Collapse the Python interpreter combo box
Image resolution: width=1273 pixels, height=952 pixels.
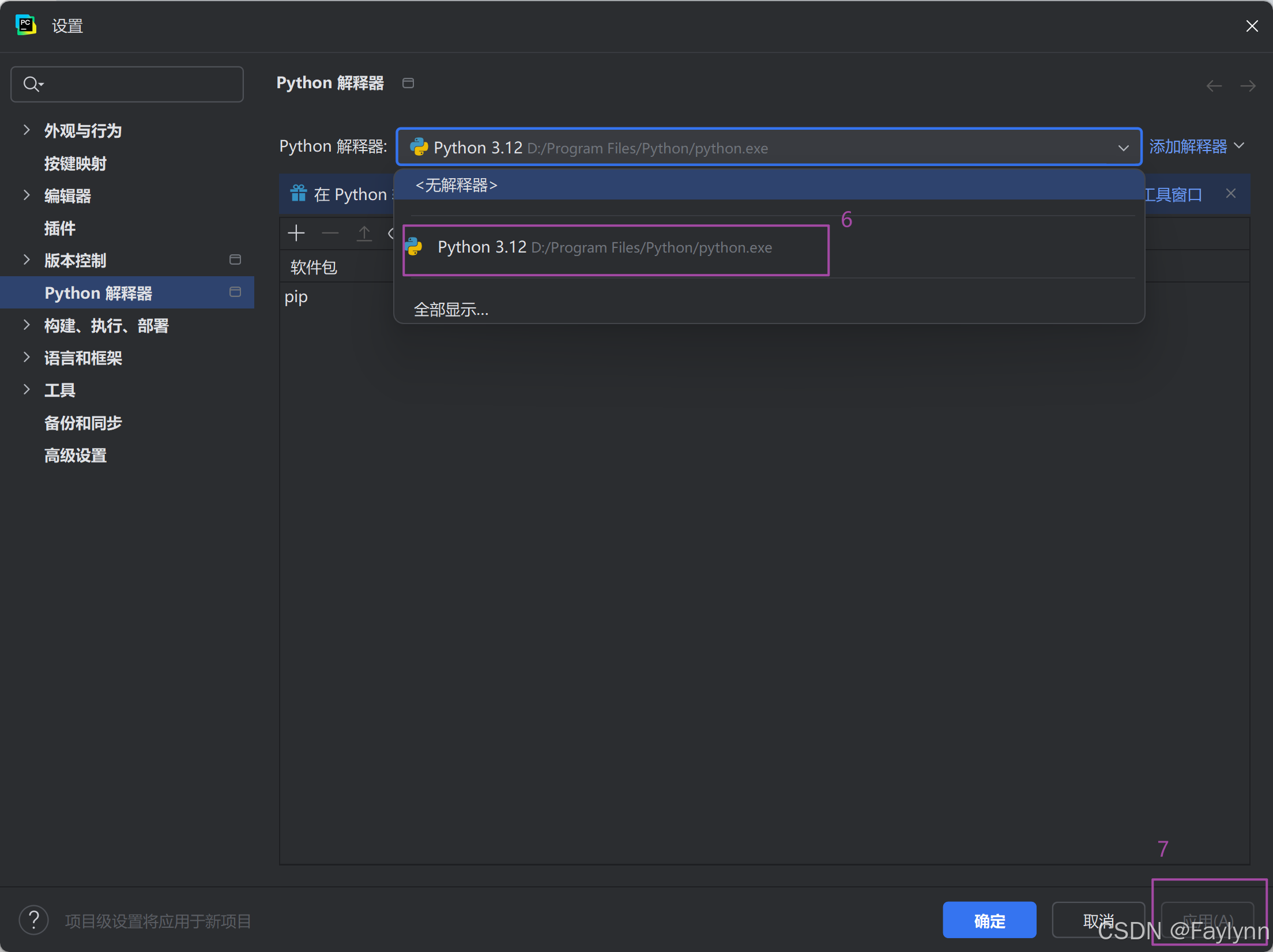[1123, 148]
